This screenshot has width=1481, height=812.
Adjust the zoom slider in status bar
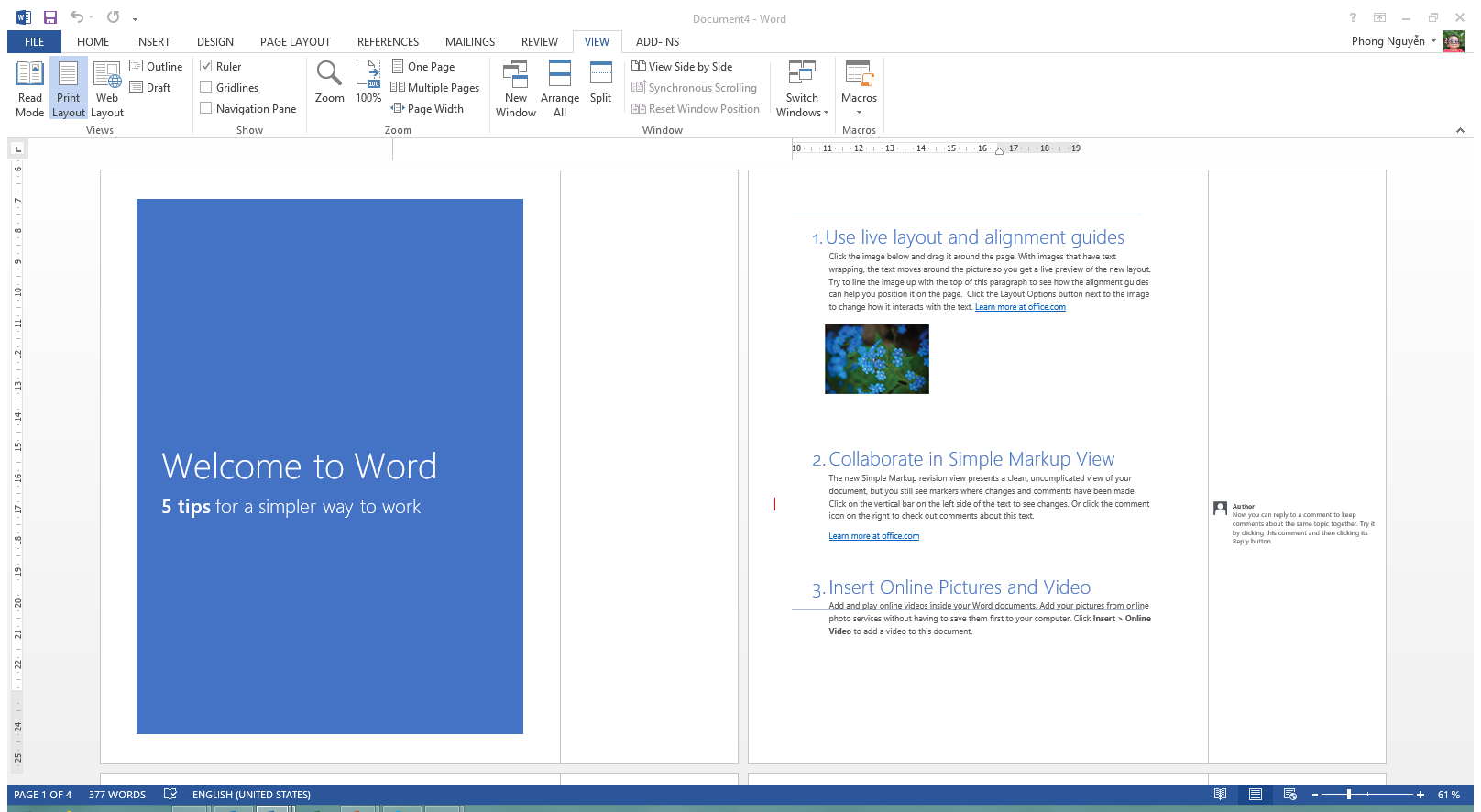[x=1349, y=795]
